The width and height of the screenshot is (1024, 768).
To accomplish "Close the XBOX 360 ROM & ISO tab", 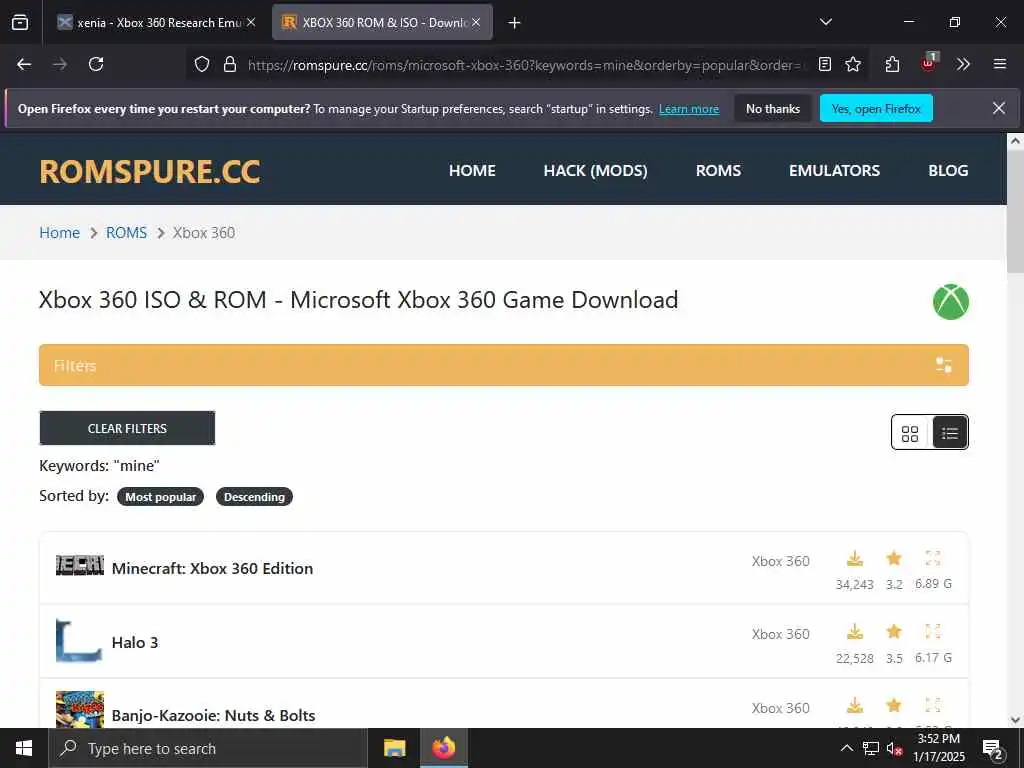I will coord(476,22).
